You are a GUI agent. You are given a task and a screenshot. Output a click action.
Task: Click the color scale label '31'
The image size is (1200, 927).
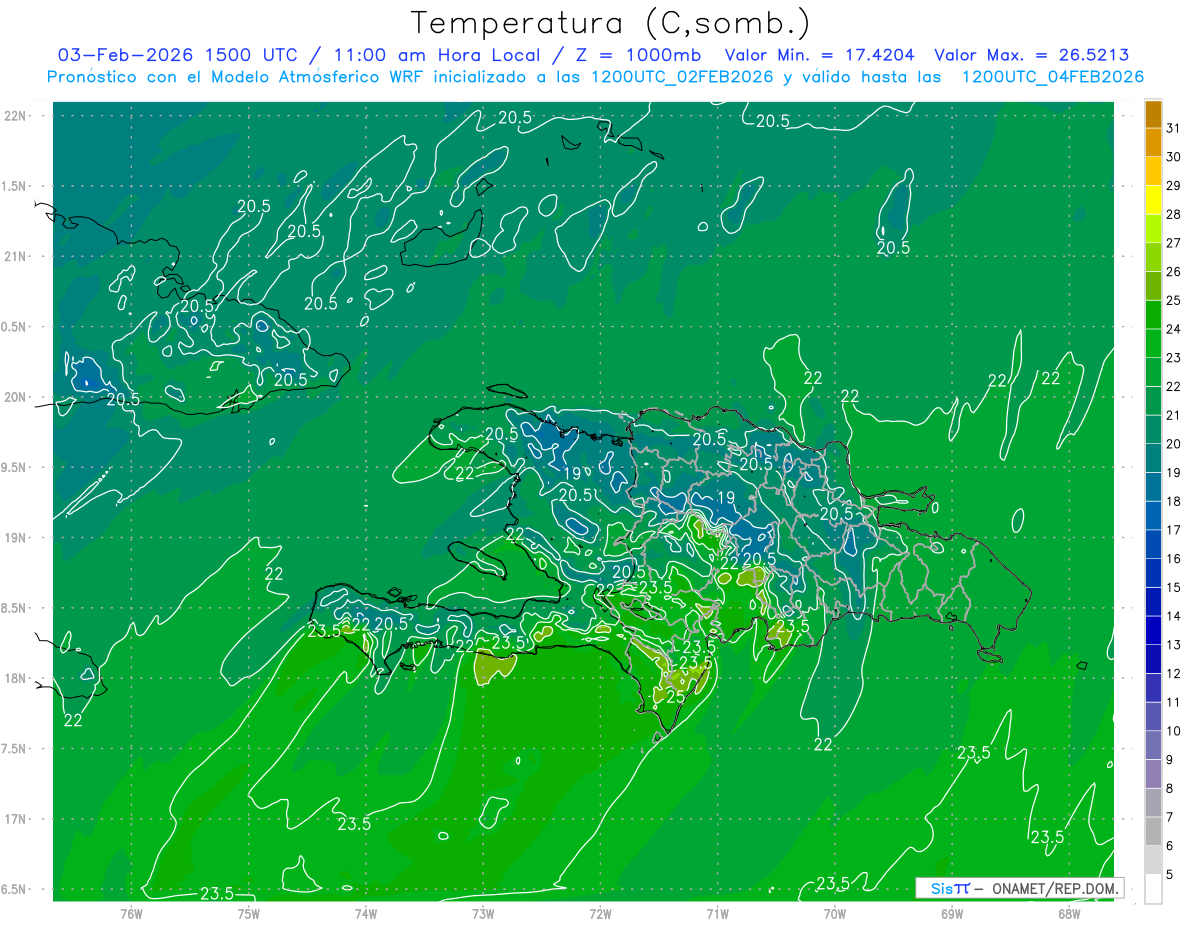coord(1174,127)
